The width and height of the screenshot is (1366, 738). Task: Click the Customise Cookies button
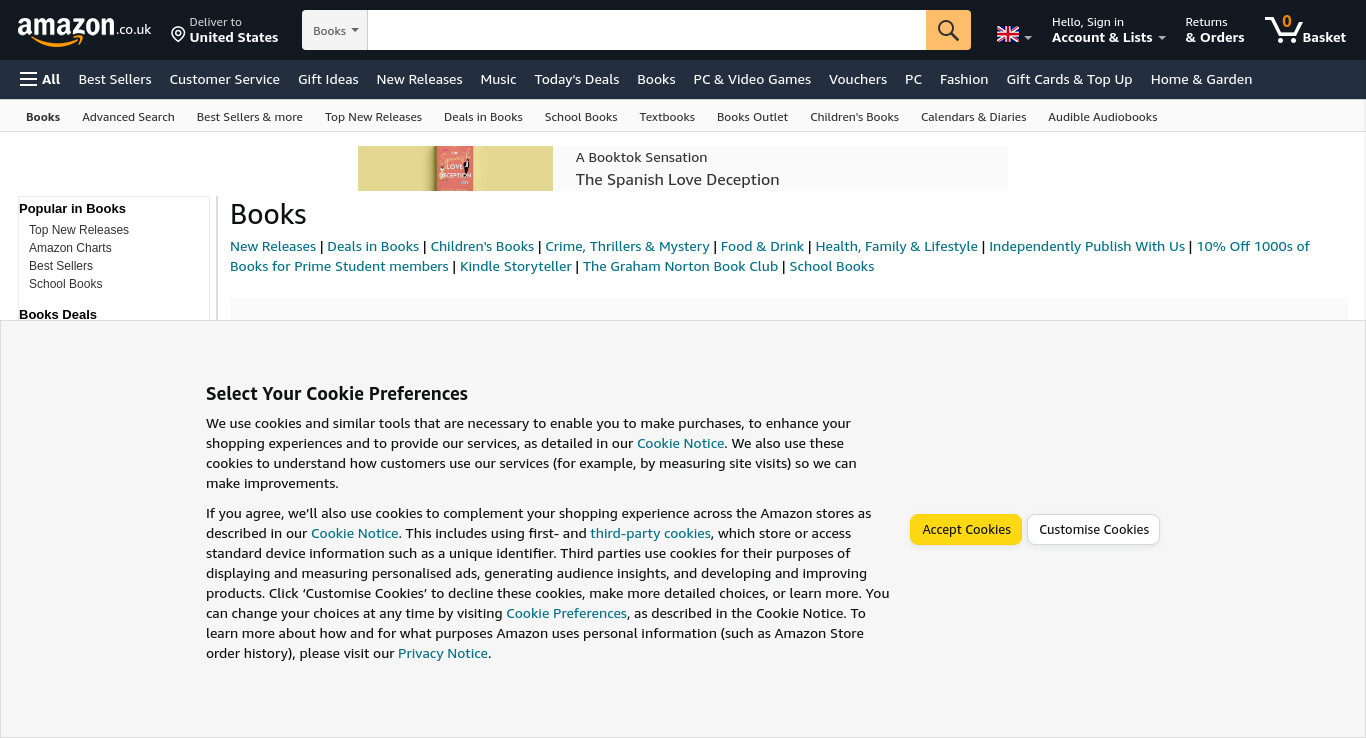tap(1094, 529)
